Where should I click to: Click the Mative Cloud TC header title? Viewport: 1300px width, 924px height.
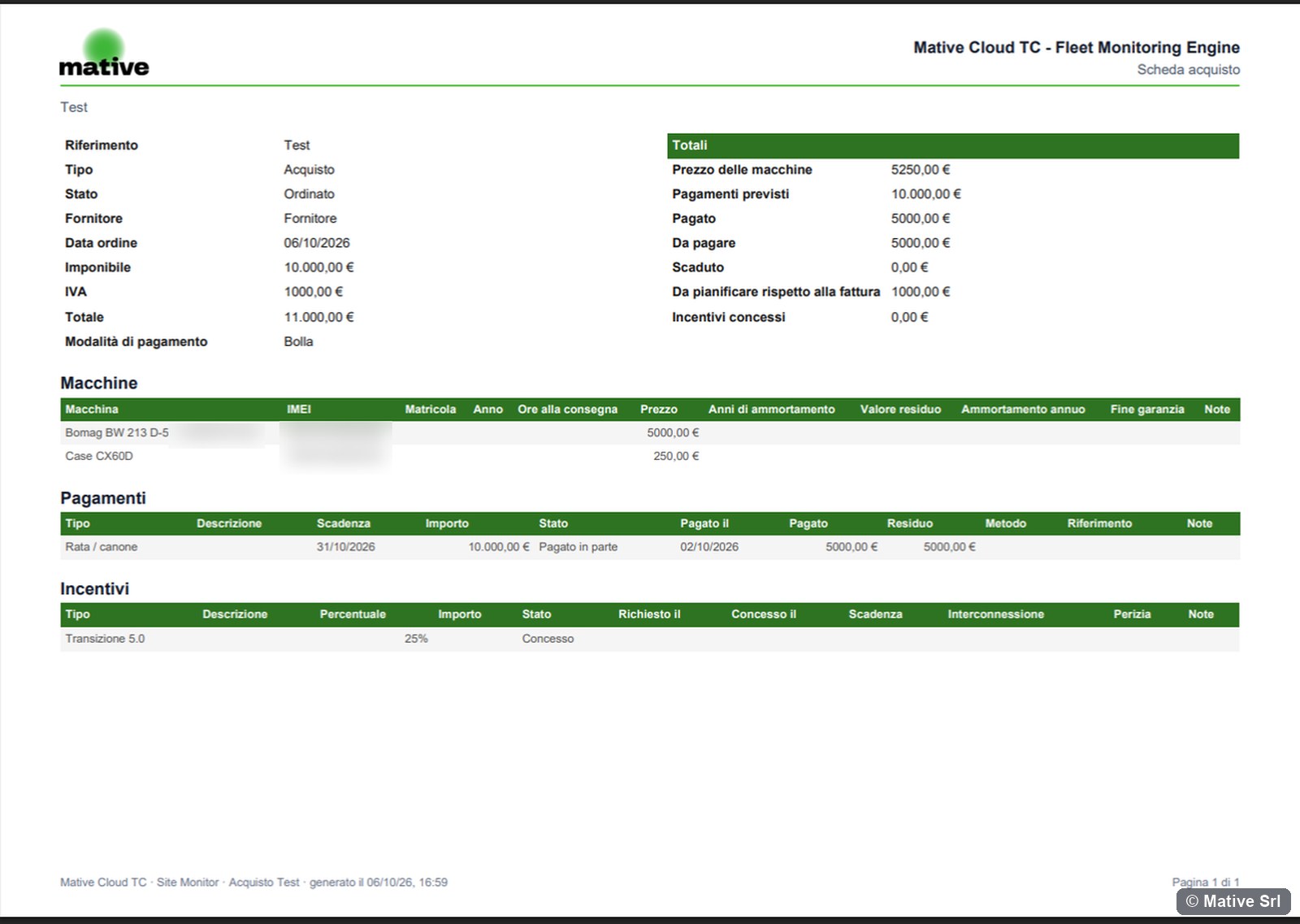(x=1077, y=48)
